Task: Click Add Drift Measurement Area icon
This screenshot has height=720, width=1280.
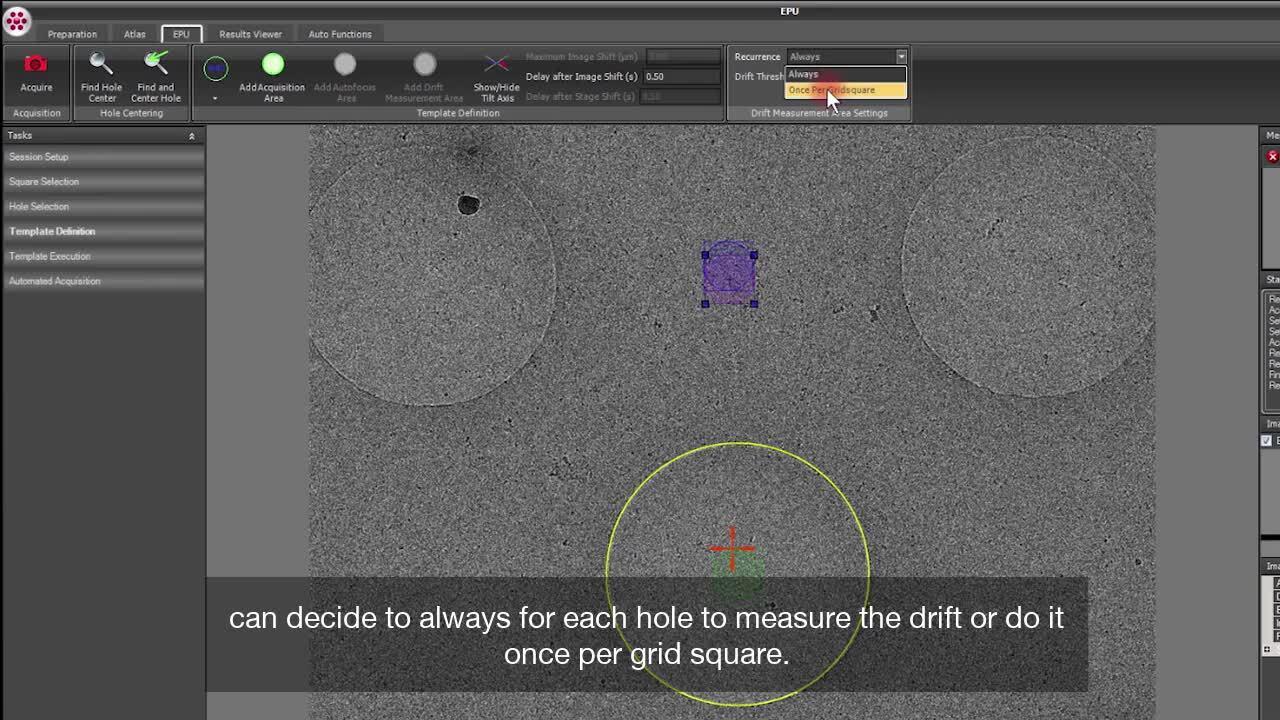Action: pyautogui.click(x=424, y=66)
